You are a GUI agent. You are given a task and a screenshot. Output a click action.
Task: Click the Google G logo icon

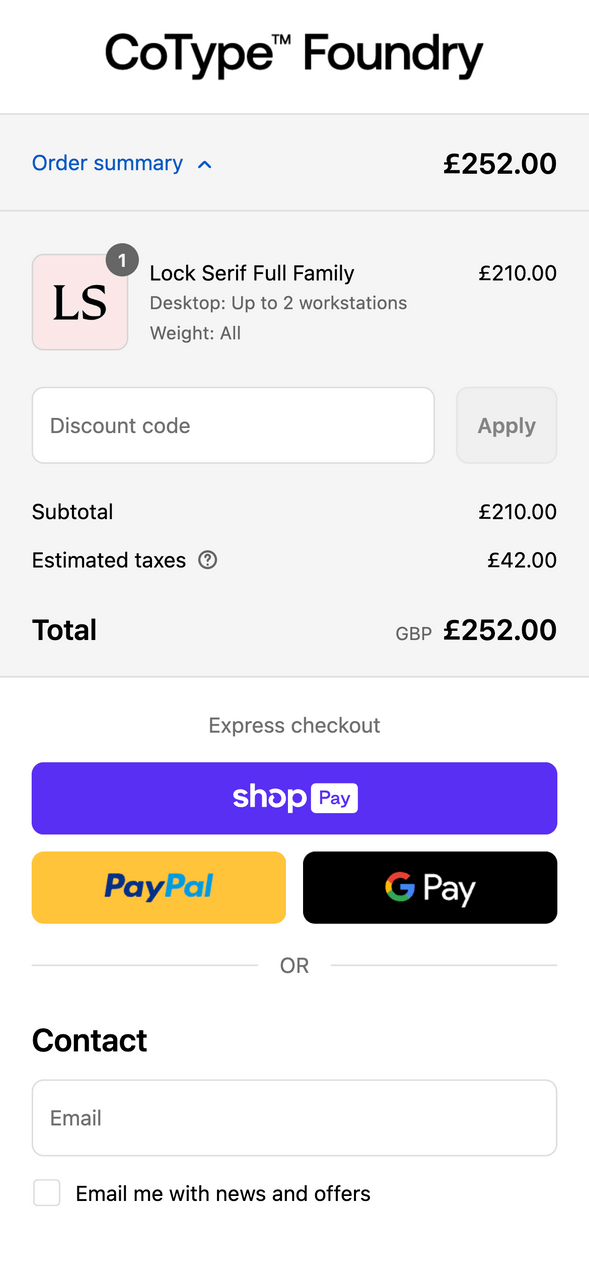(400, 887)
